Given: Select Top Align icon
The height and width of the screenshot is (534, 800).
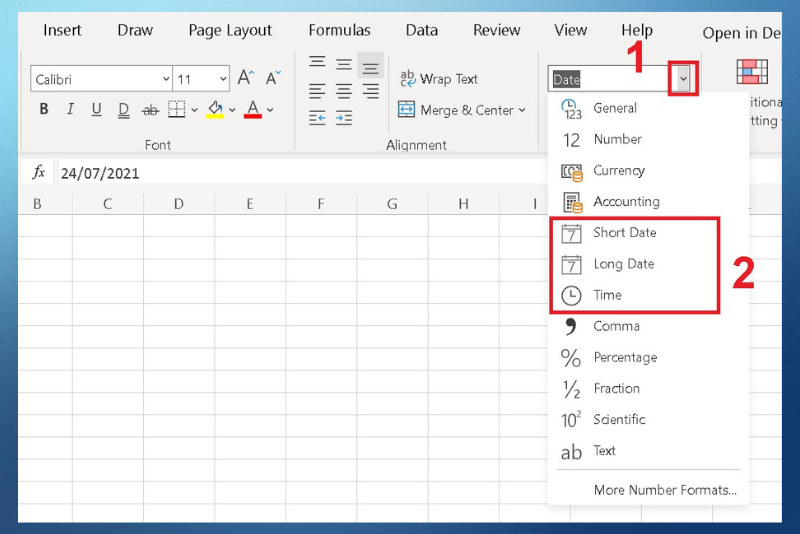Looking at the screenshot, I should pos(317,63).
